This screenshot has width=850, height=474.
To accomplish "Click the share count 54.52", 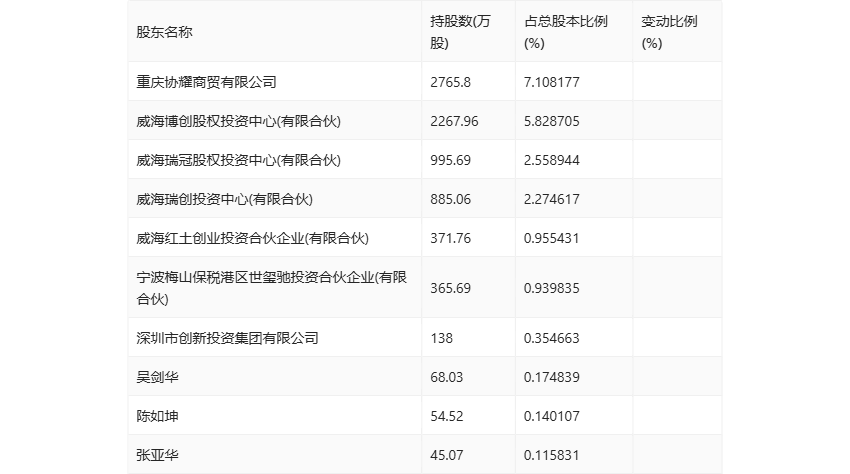I will 447,416.
